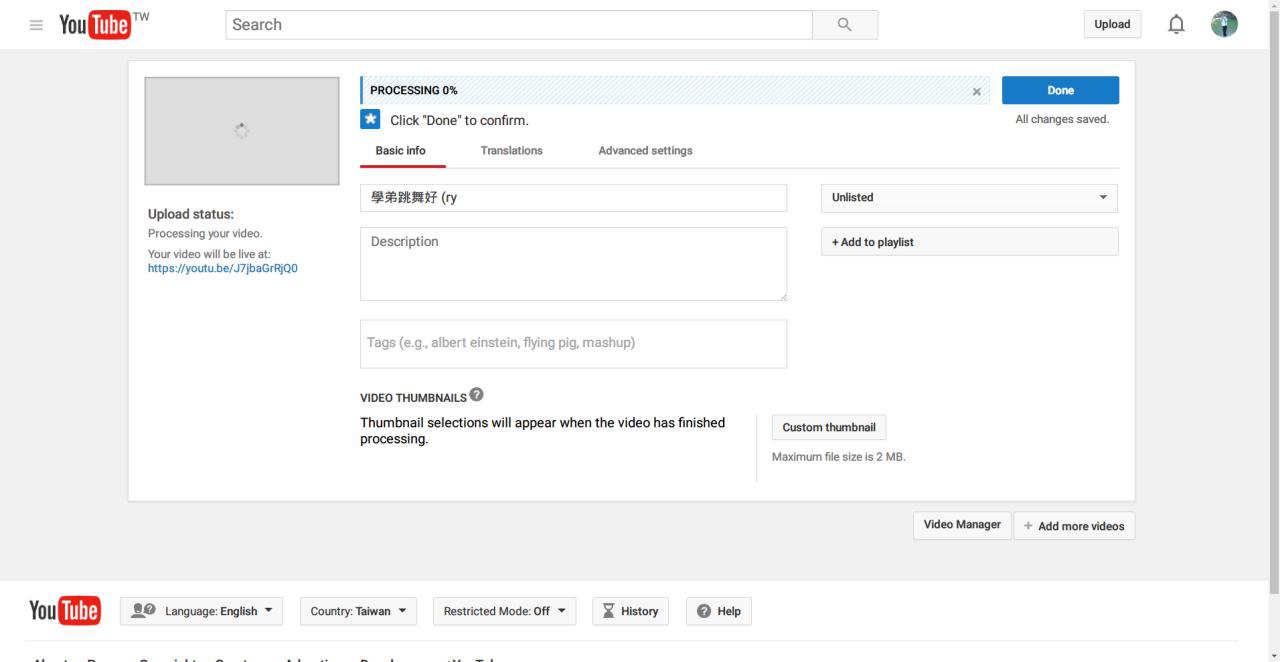The height and width of the screenshot is (662, 1280).
Task: Click into the Description text area
Action: 573,264
